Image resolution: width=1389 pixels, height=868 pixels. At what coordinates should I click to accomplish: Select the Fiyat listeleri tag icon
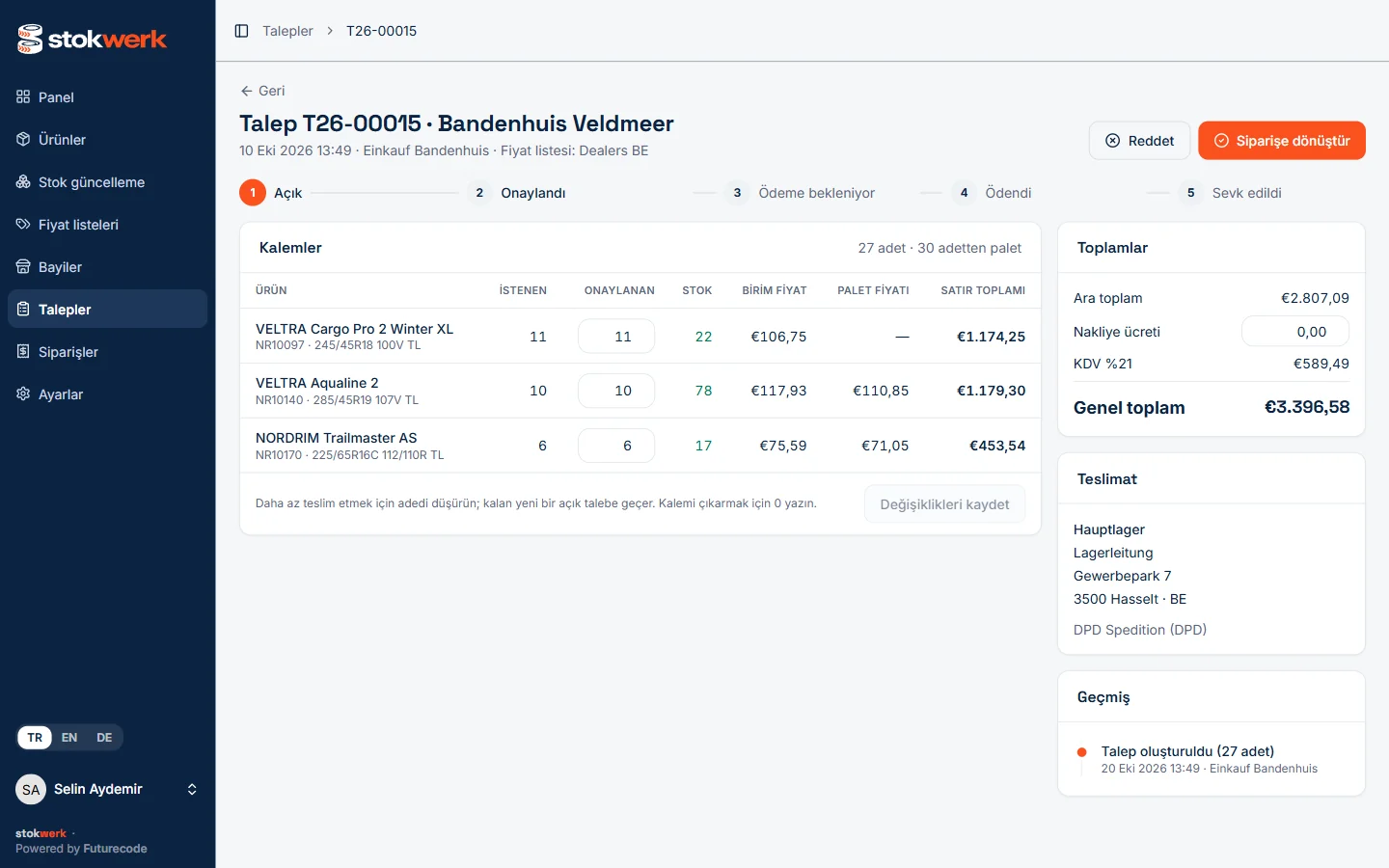pos(23,224)
